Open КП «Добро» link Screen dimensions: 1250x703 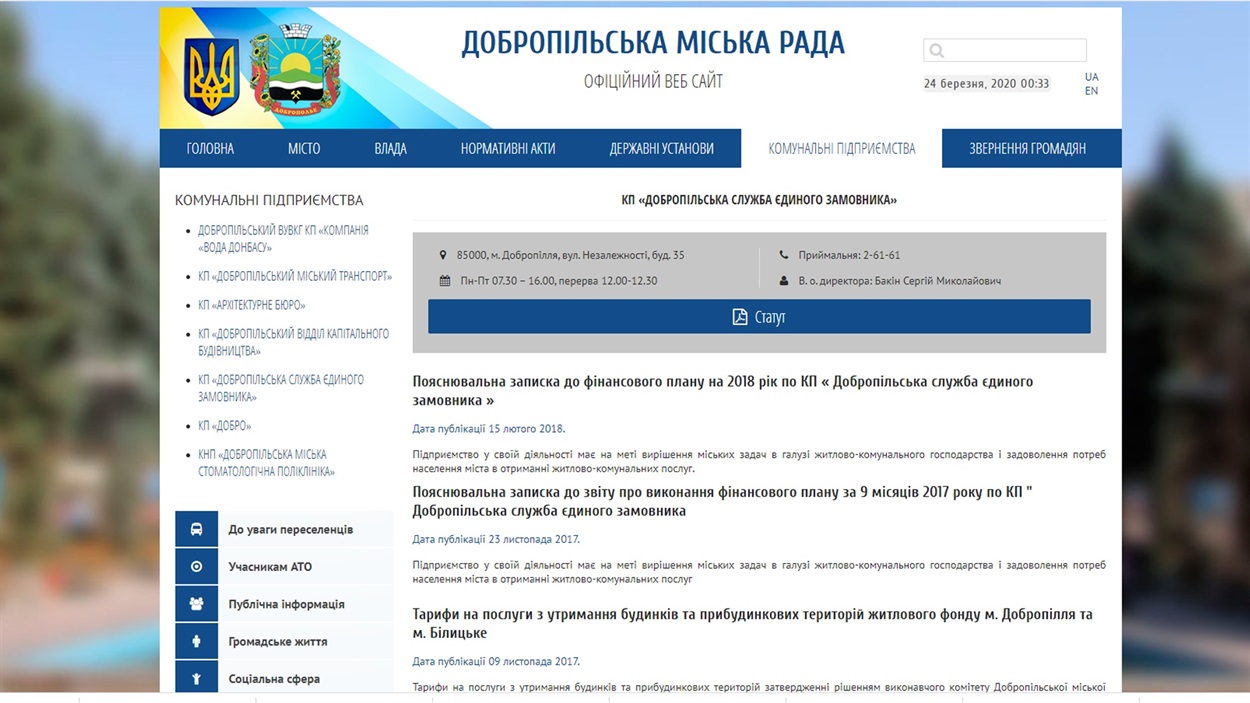[x=225, y=426]
